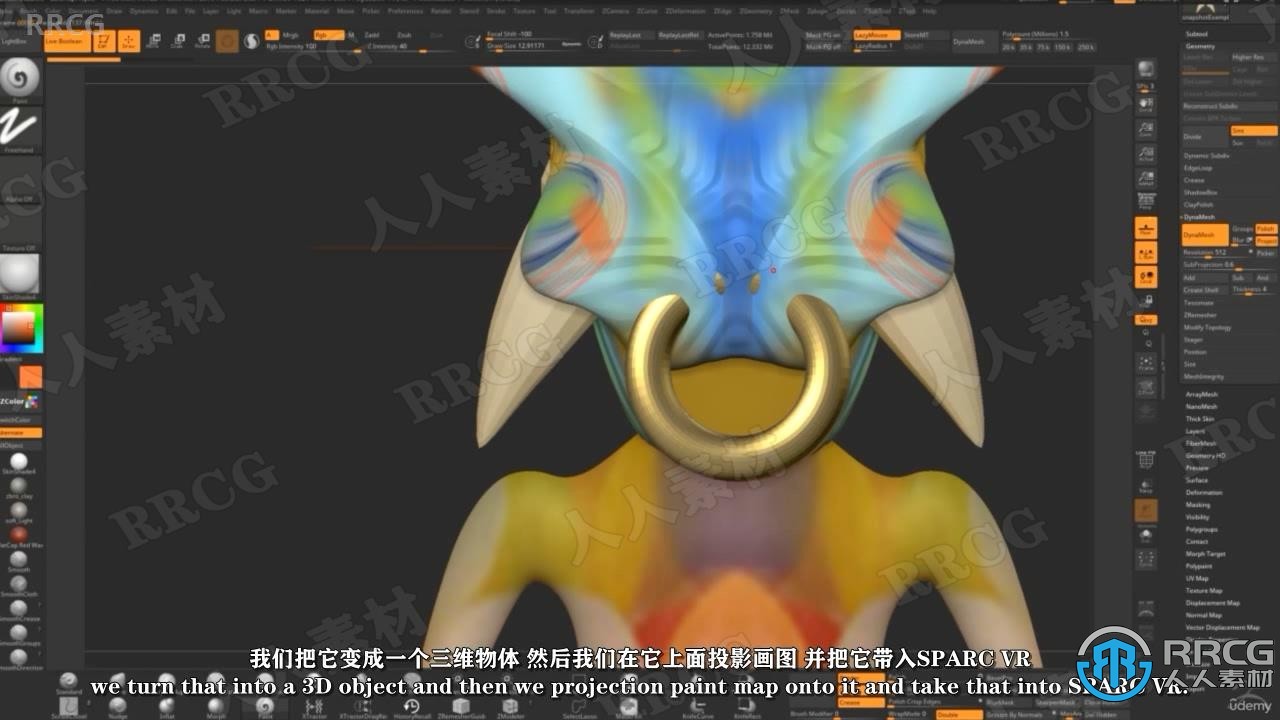Image resolution: width=1280 pixels, height=720 pixels.
Task: Adjust the Focal Shift slider
Action: 522,35
